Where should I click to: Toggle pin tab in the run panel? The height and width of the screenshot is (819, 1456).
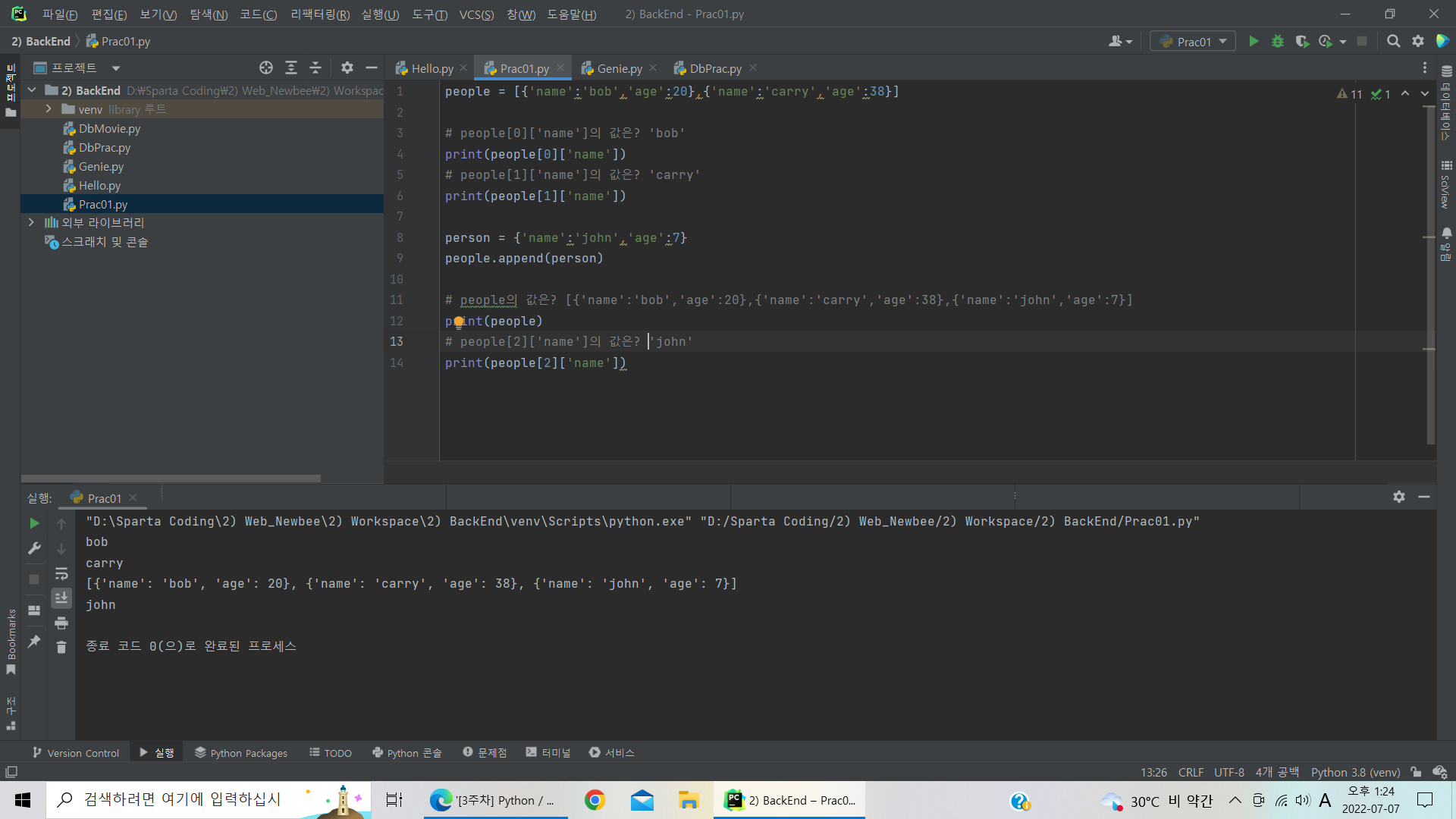click(x=34, y=642)
